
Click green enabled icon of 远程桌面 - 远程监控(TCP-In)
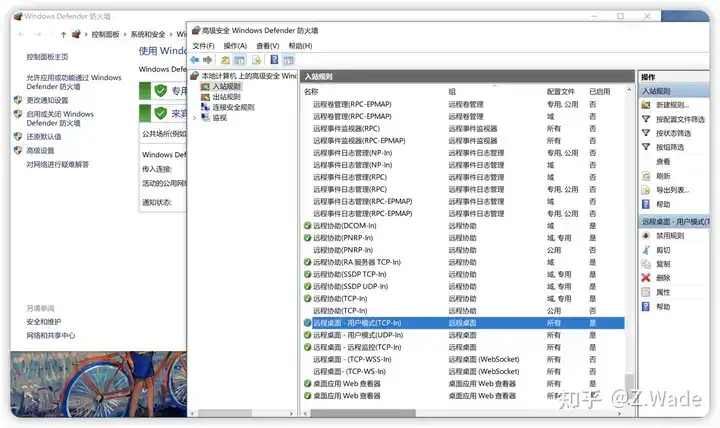308,347
